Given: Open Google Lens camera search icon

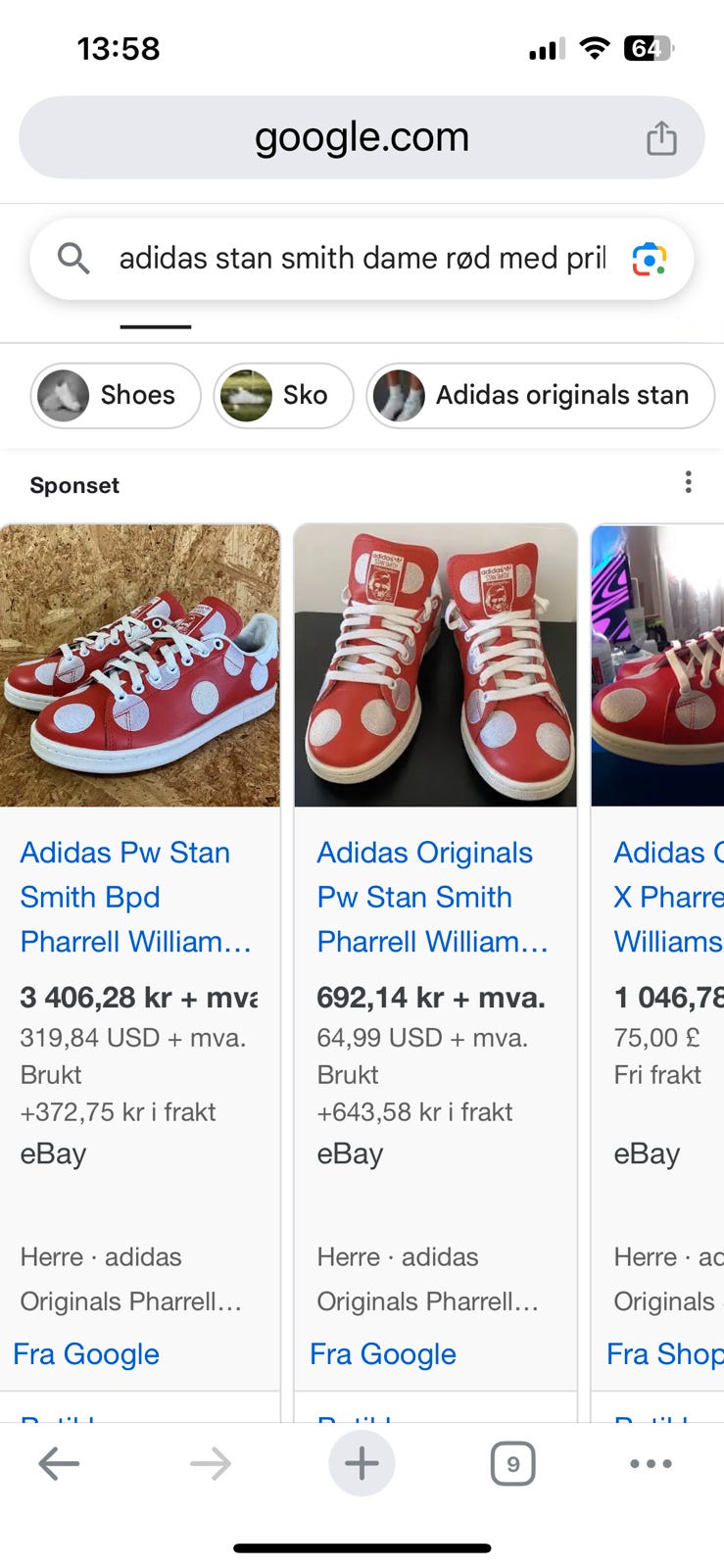Looking at the screenshot, I should (x=650, y=259).
